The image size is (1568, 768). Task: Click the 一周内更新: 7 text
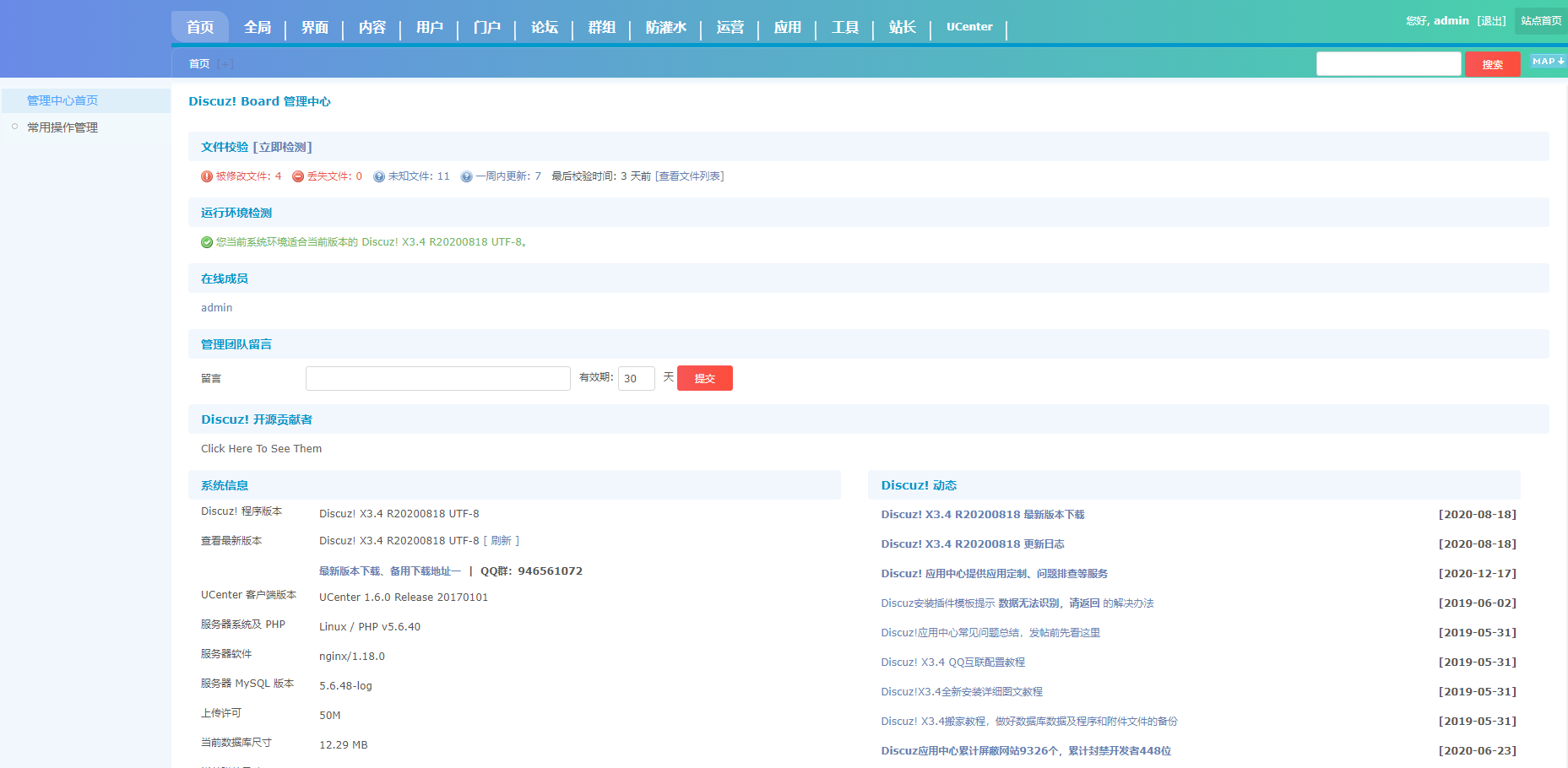[x=508, y=176]
